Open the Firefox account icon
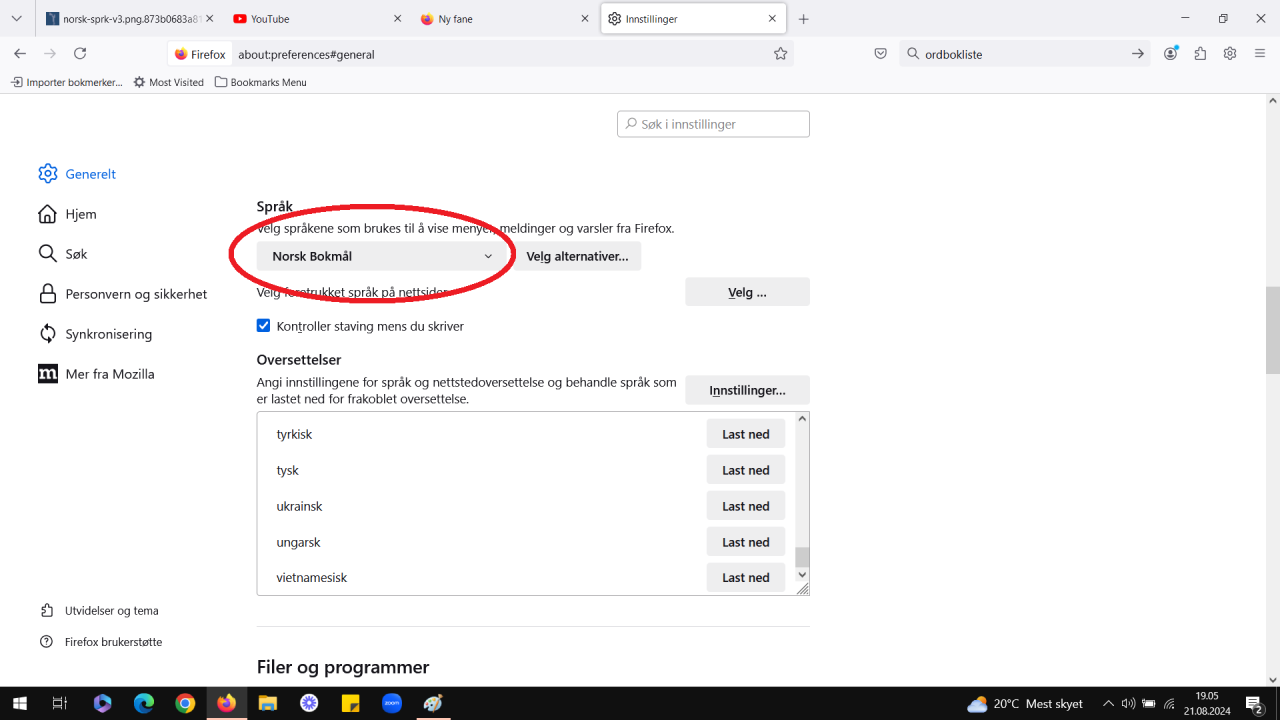 click(1170, 53)
